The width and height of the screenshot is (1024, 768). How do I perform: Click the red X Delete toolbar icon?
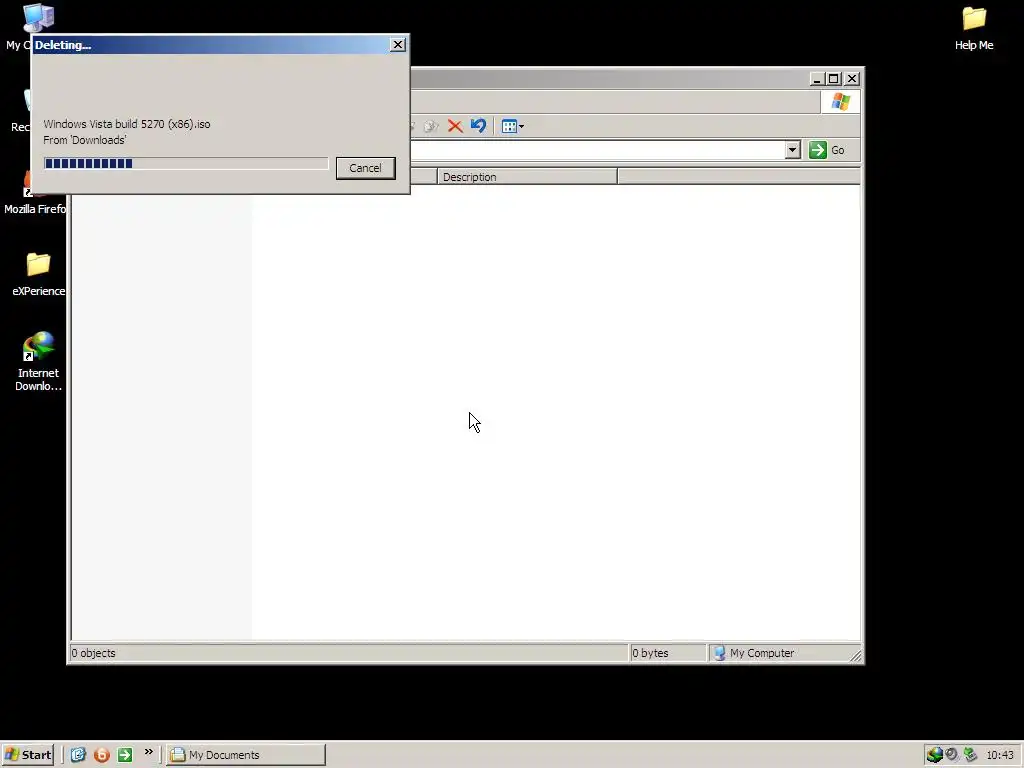tap(455, 126)
